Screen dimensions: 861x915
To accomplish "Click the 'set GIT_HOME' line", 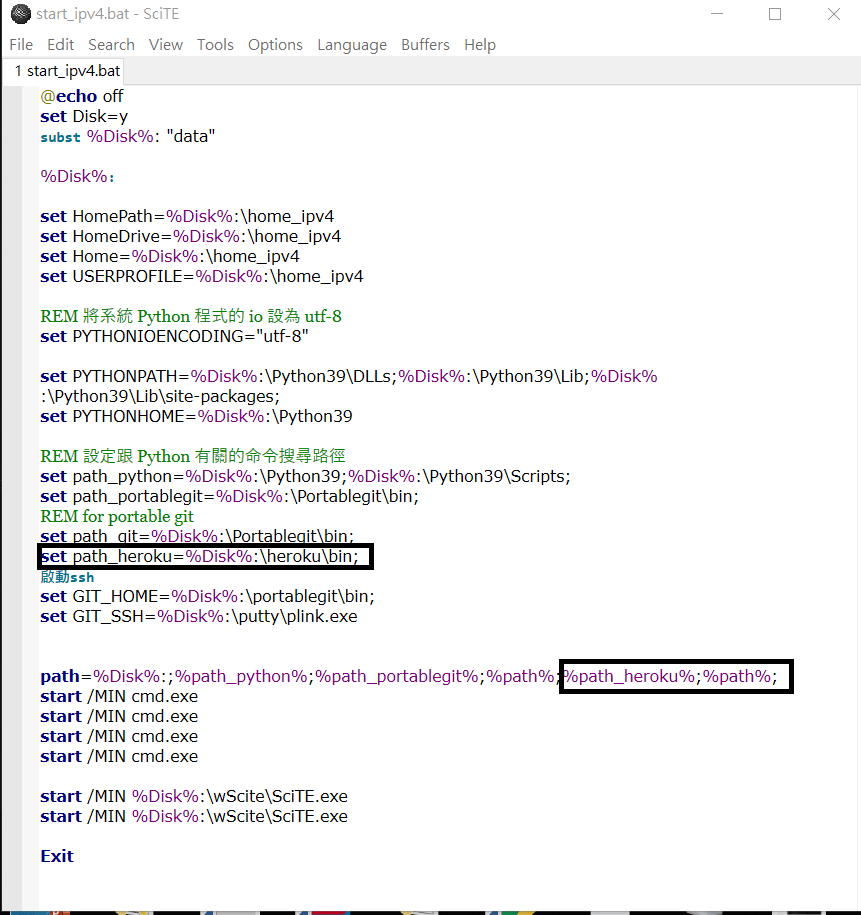I will click(x=207, y=596).
